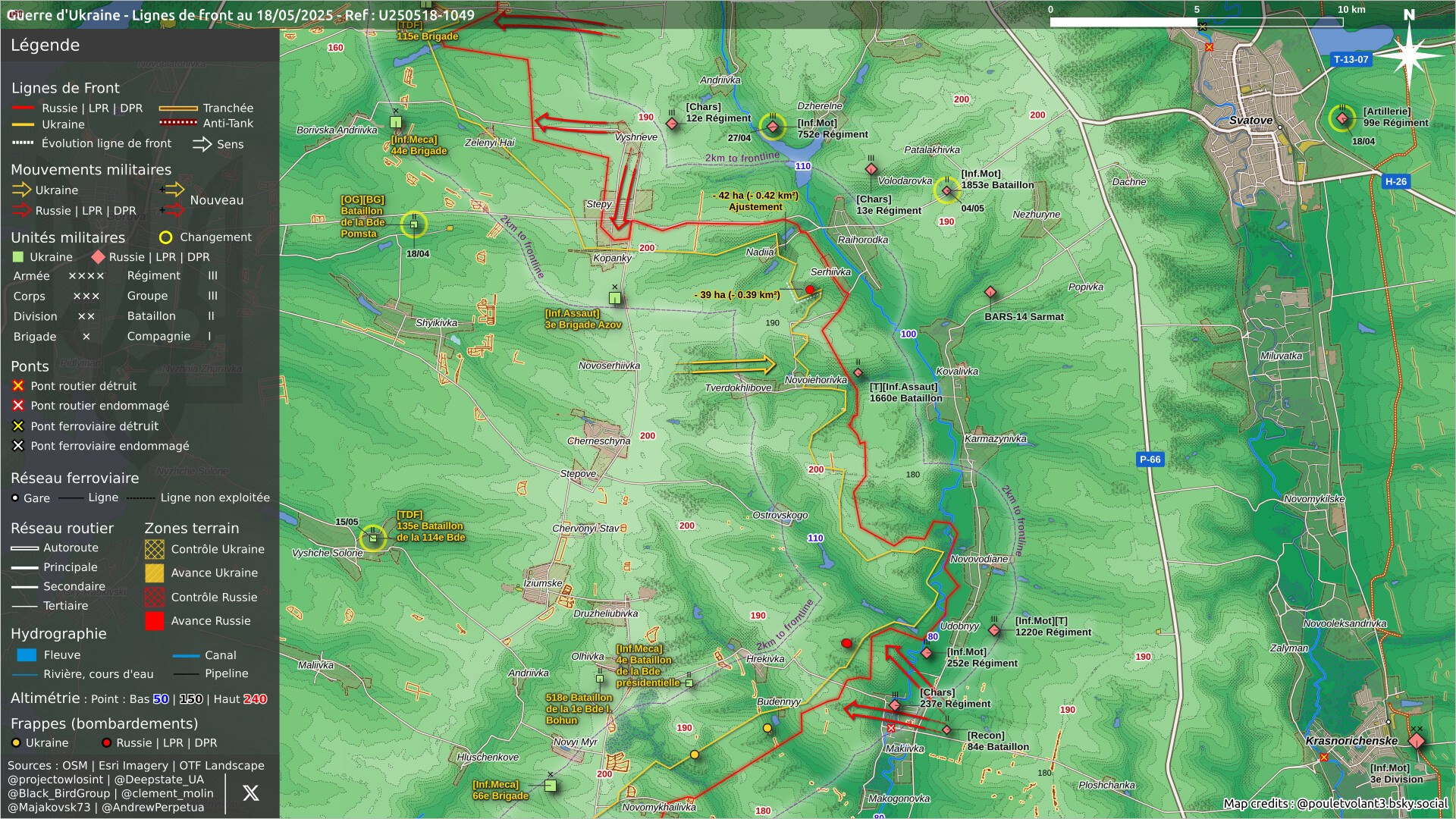This screenshot has width=1456, height=819.
Task: Click the yellow Ukrainian strike dot near Budennyy
Action: coord(767,728)
